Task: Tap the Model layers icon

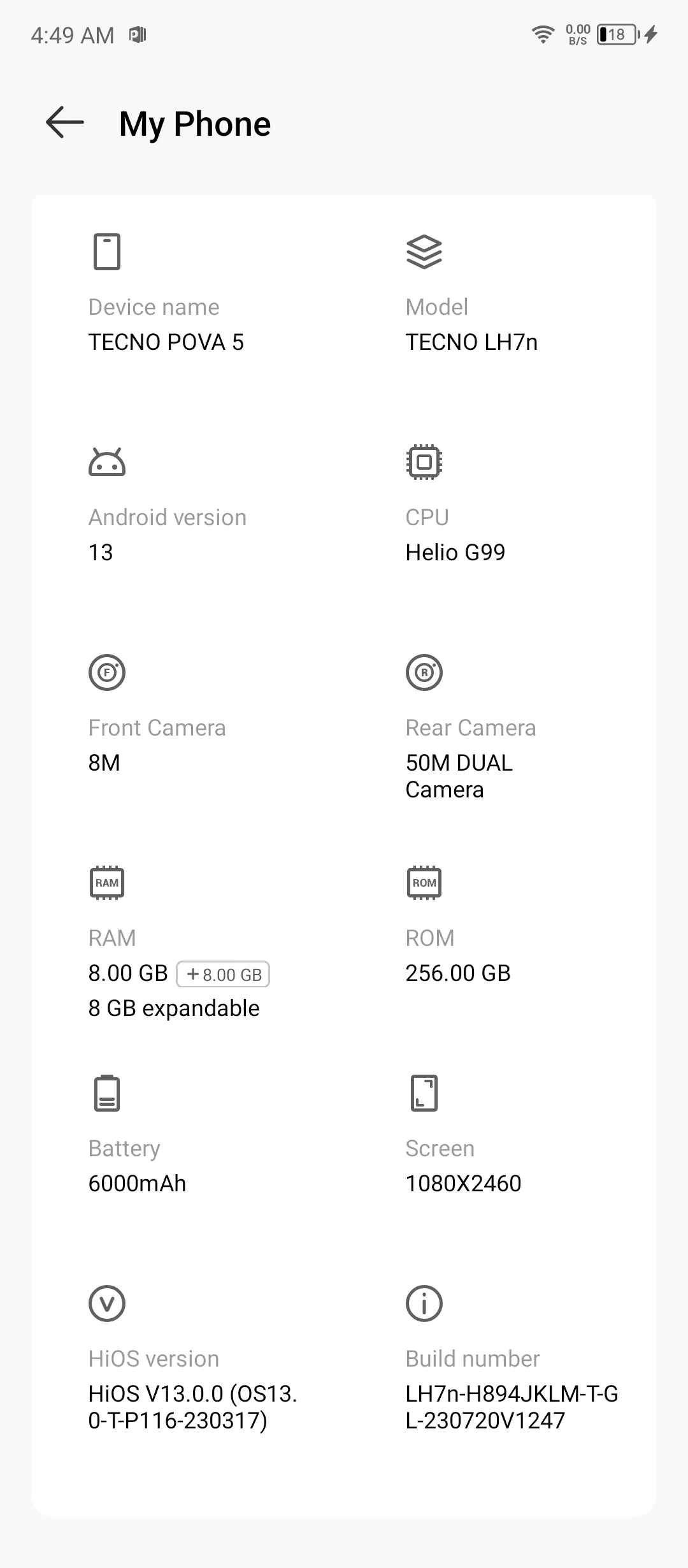Action: pos(424,252)
